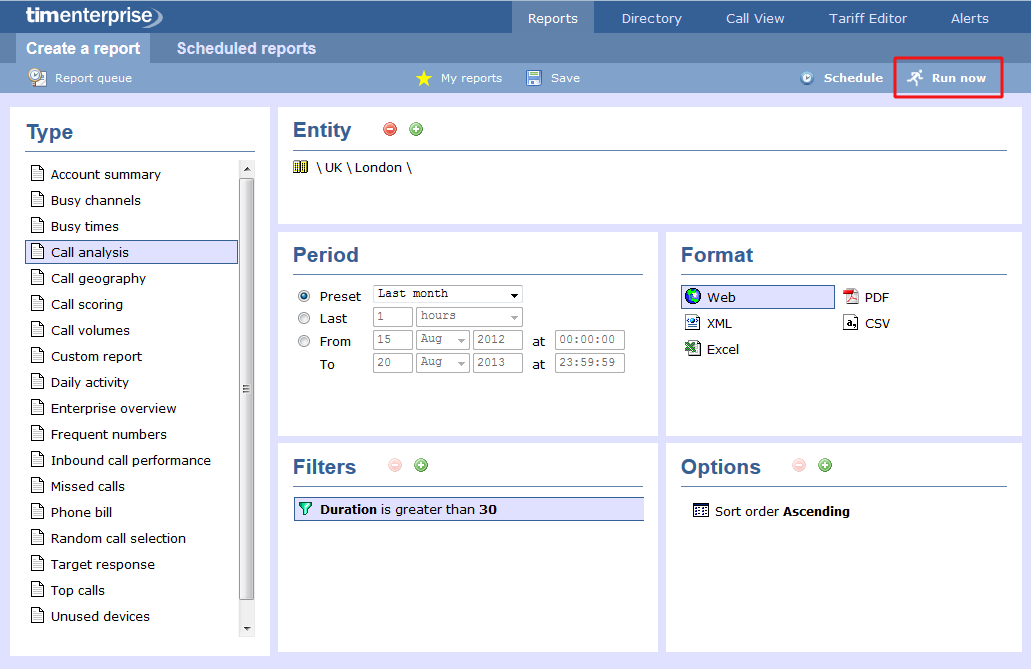Open the Last month preset dropdown
The image size is (1031, 669).
(x=448, y=294)
